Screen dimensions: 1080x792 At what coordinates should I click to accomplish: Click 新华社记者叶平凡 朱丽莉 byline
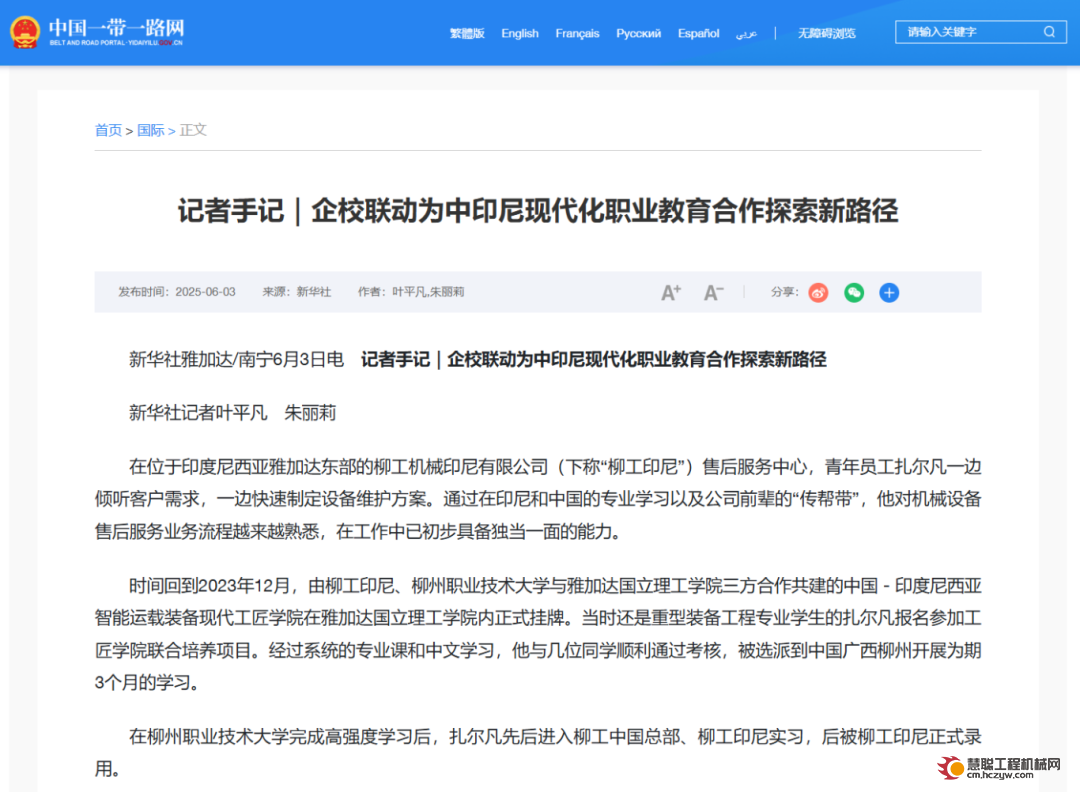click(x=232, y=413)
